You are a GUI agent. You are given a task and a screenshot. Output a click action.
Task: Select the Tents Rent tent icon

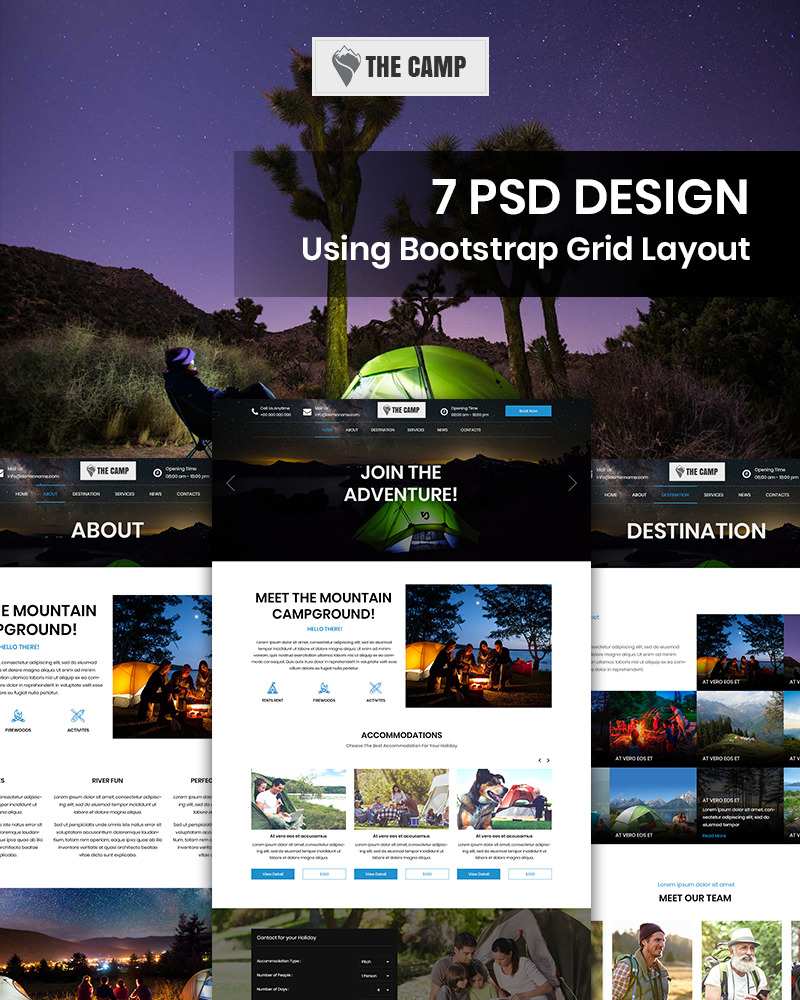271,688
